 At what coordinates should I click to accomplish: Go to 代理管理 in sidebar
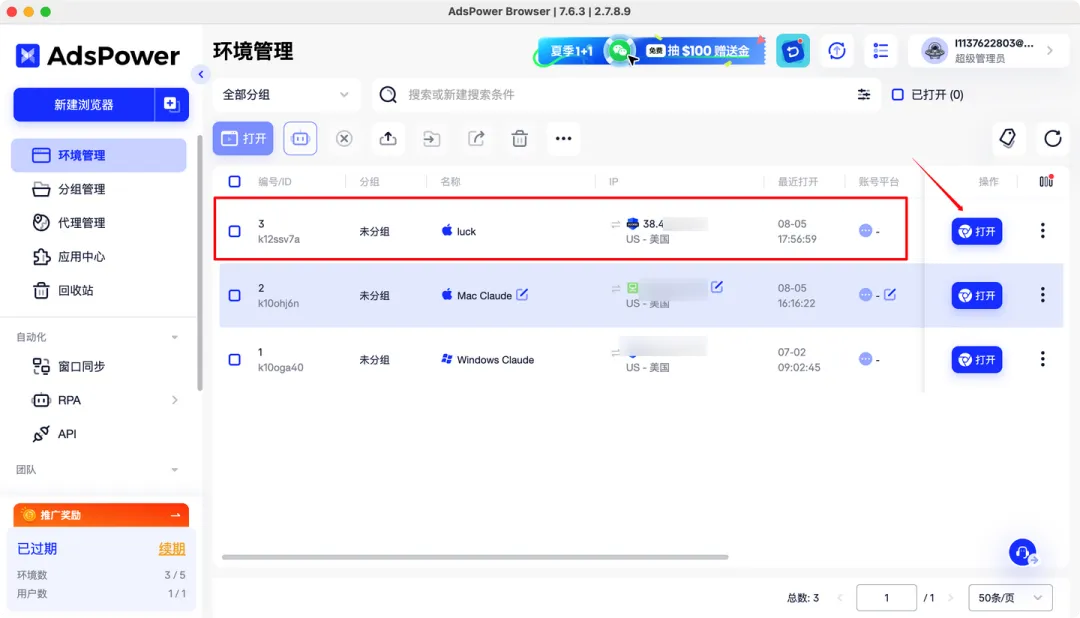(x=81, y=223)
